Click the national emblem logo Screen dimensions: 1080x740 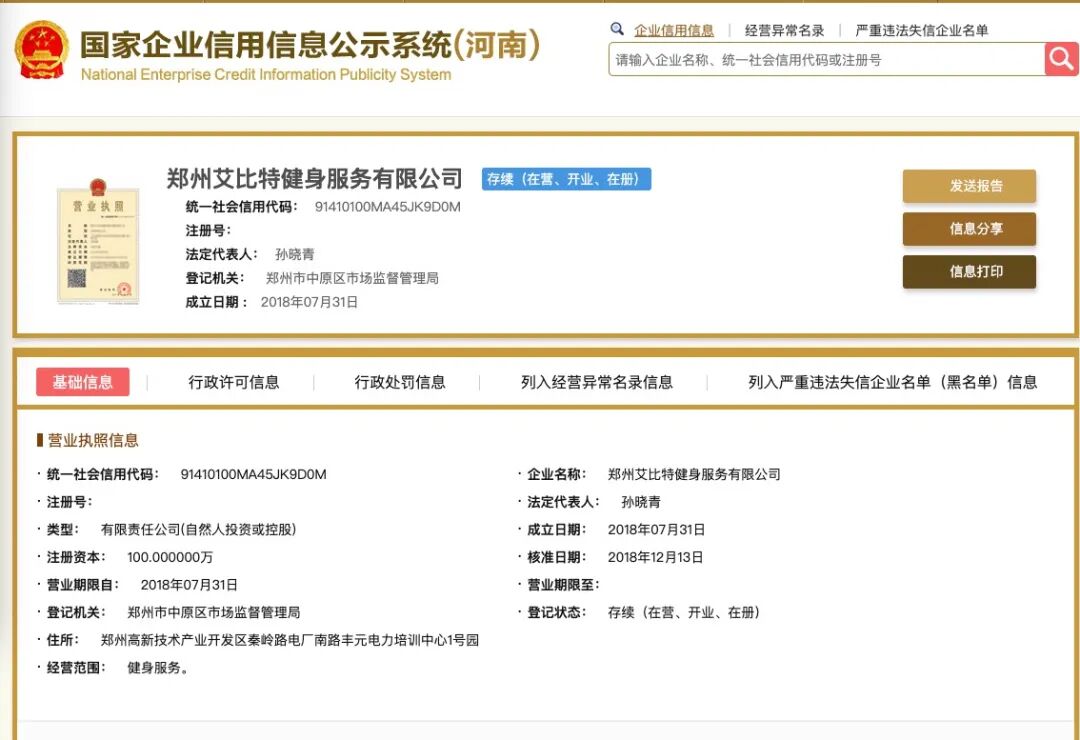42,50
